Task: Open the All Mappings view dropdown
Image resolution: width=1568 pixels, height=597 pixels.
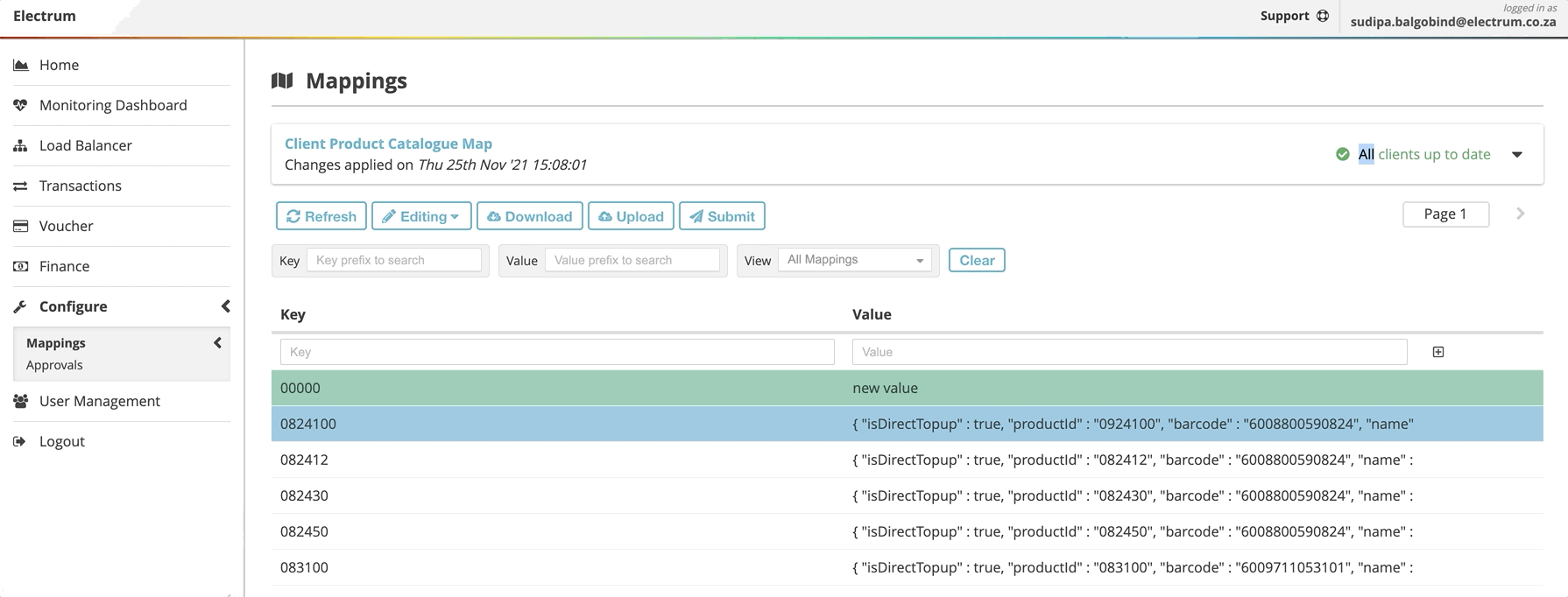Action: 854,260
